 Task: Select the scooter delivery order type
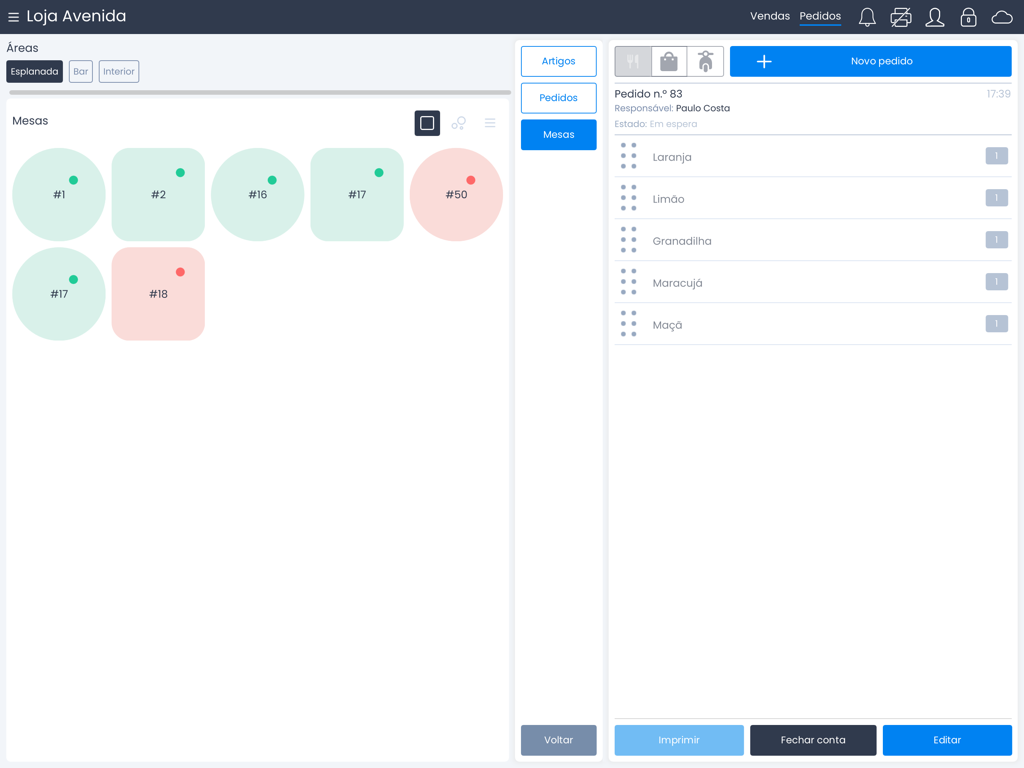point(705,62)
